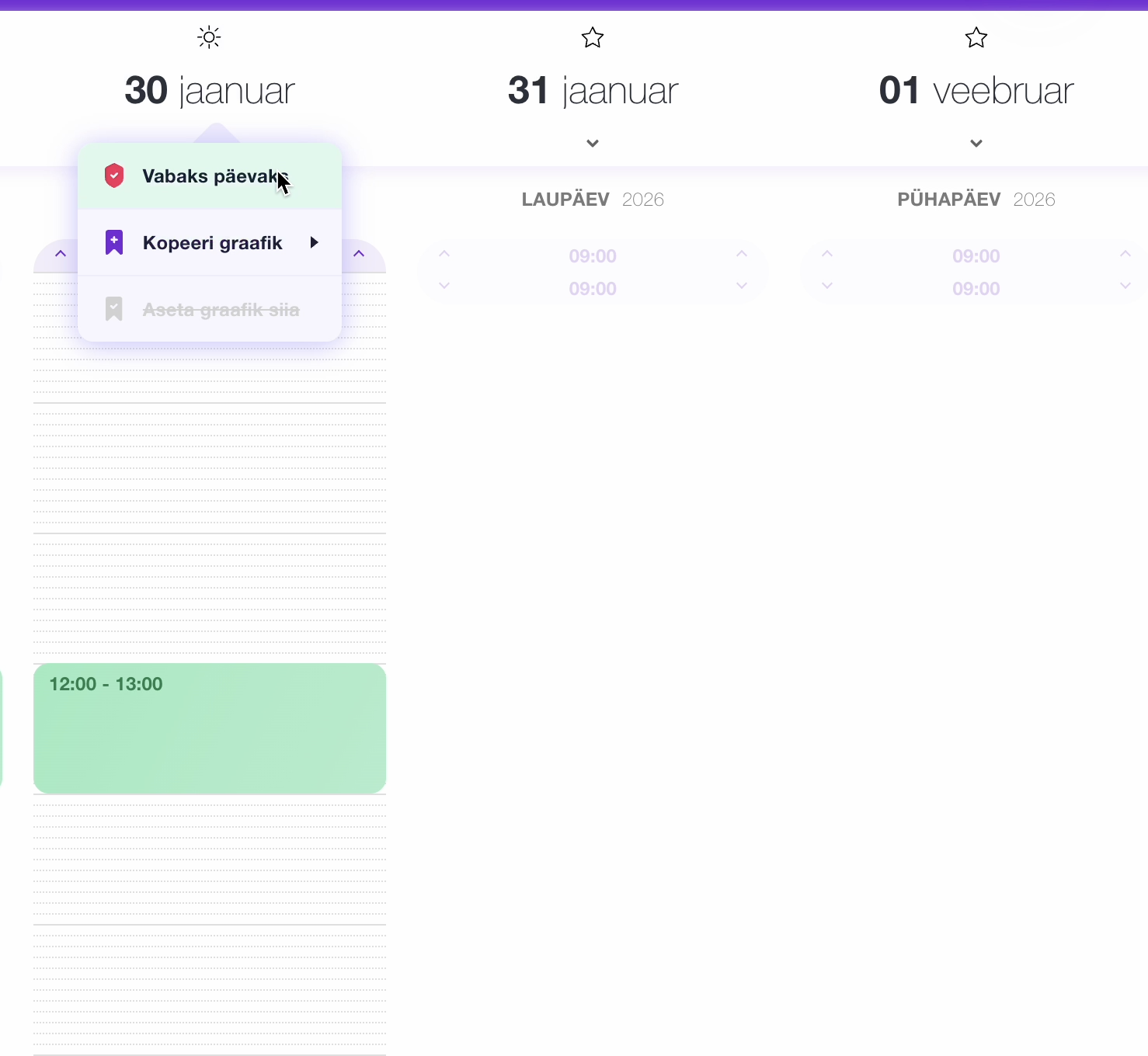Viewport: 1148px width, 1056px height.
Task: Open the 12:00 - 13:00 green time block
Action: [210, 728]
